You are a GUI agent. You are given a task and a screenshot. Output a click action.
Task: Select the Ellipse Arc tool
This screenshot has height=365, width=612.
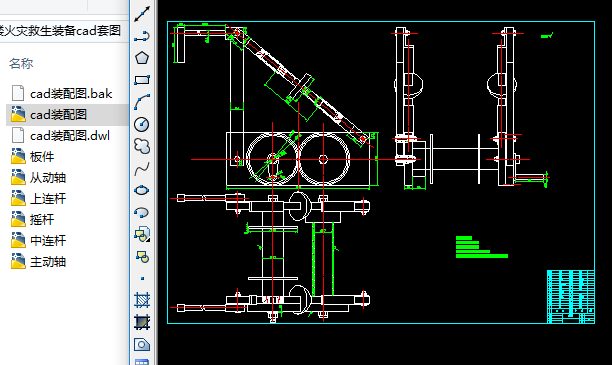(x=142, y=212)
